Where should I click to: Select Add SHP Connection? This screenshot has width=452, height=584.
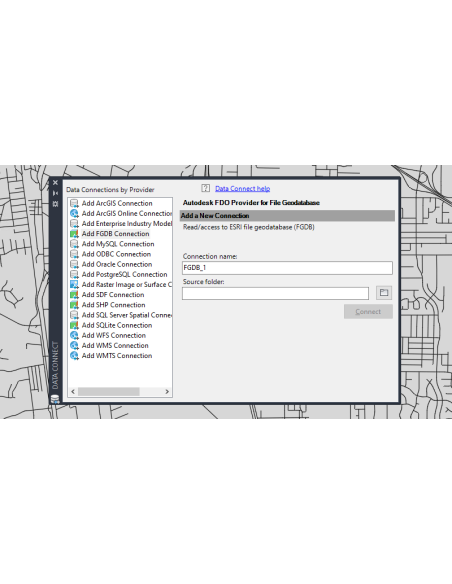114,305
